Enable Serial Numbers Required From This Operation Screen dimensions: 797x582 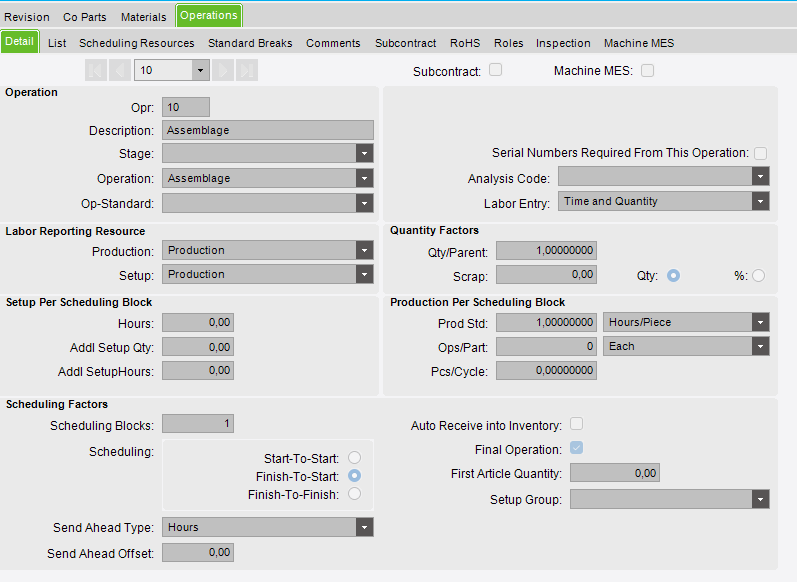click(760, 153)
